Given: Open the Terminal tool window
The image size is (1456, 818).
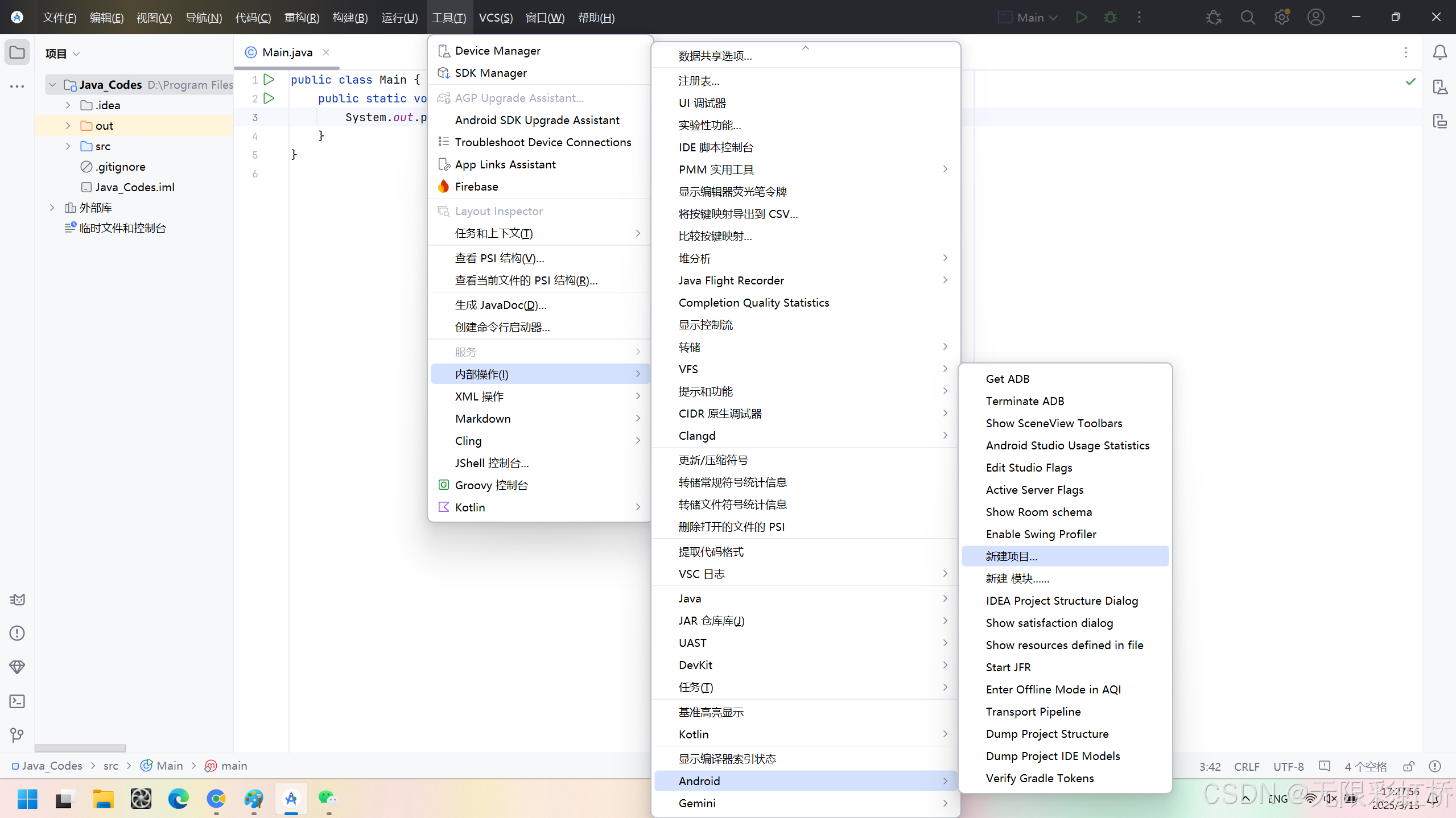Looking at the screenshot, I should (x=17, y=701).
